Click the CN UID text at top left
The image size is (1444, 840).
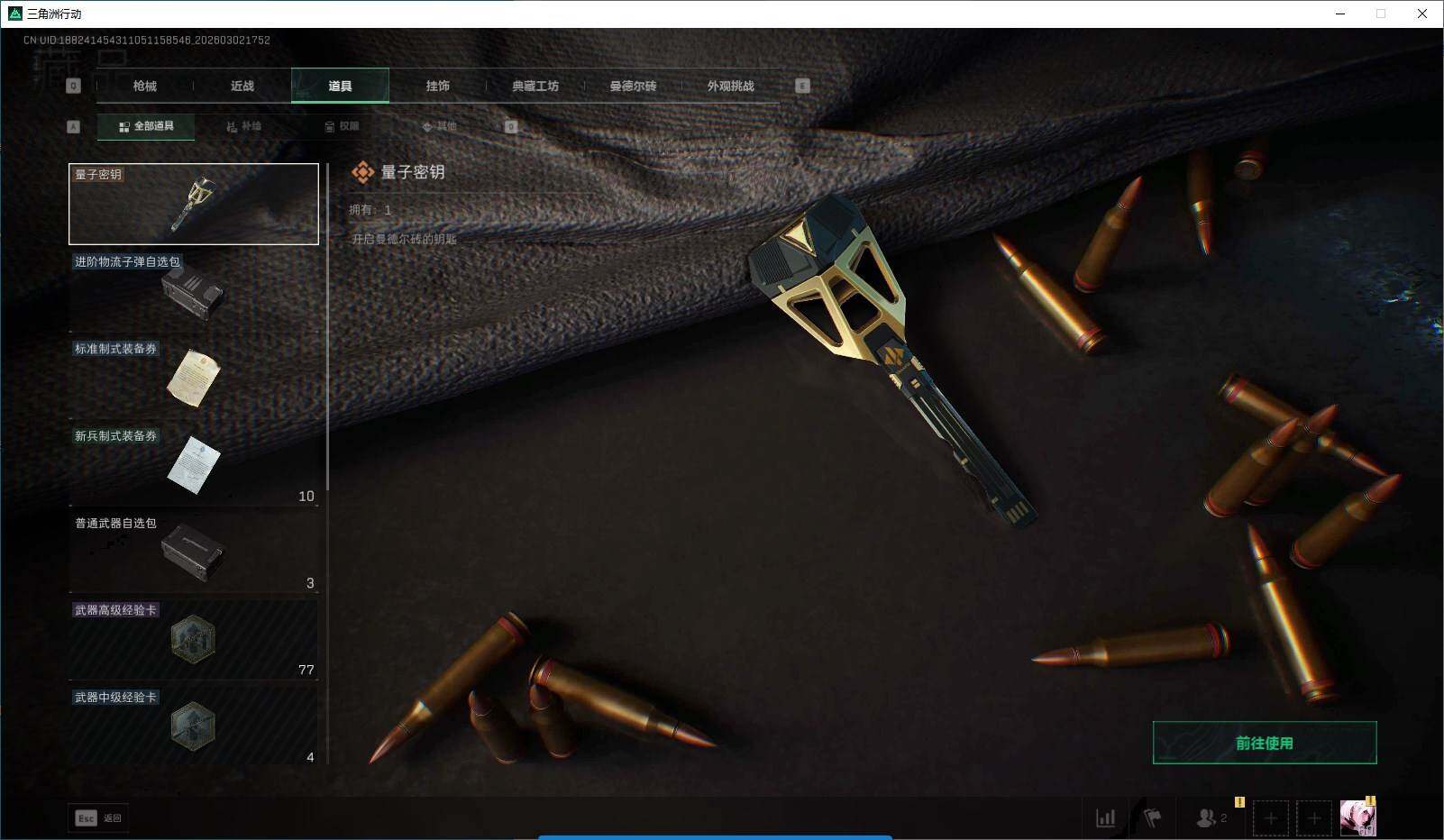pos(147,40)
